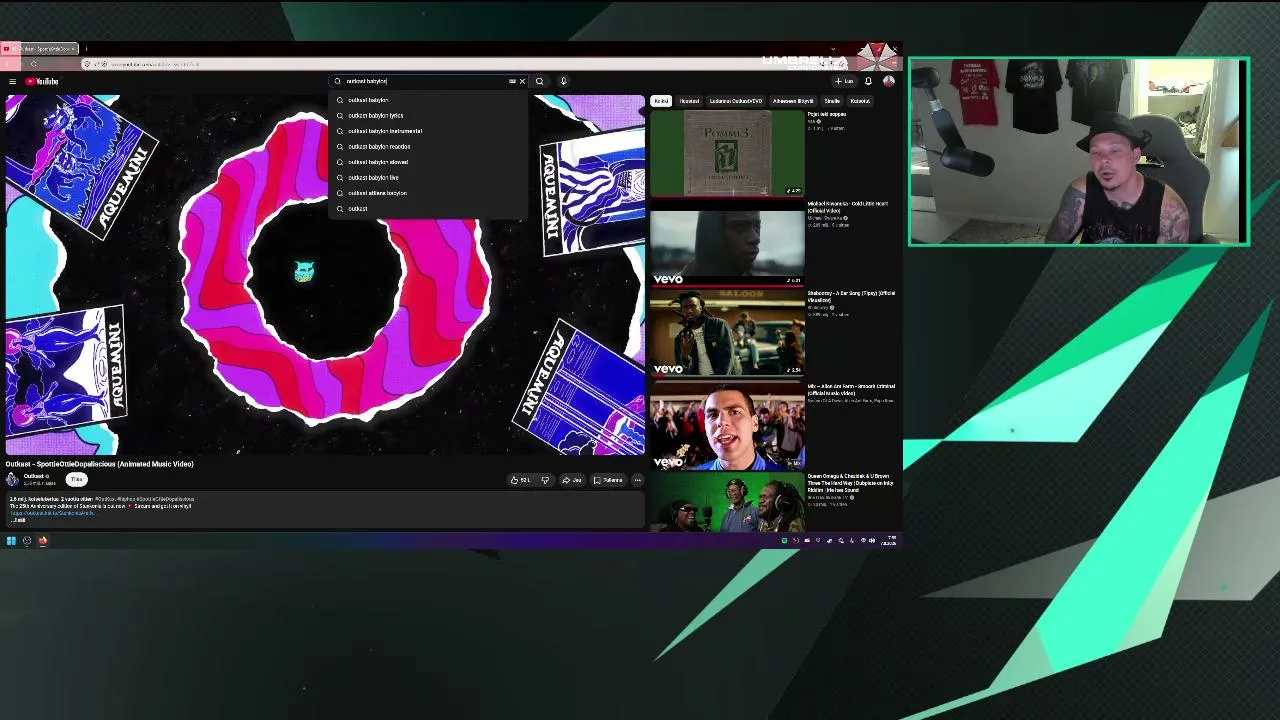Pick the first suggestion "outkast babylon"
1280x720 pixels.
pos(428,100)
